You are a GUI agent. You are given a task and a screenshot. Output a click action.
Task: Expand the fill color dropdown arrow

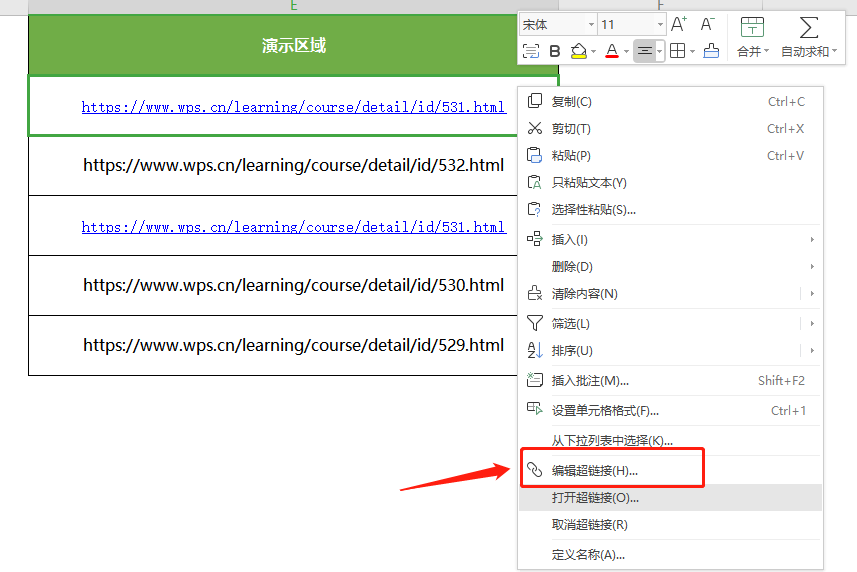coord(594,51)
